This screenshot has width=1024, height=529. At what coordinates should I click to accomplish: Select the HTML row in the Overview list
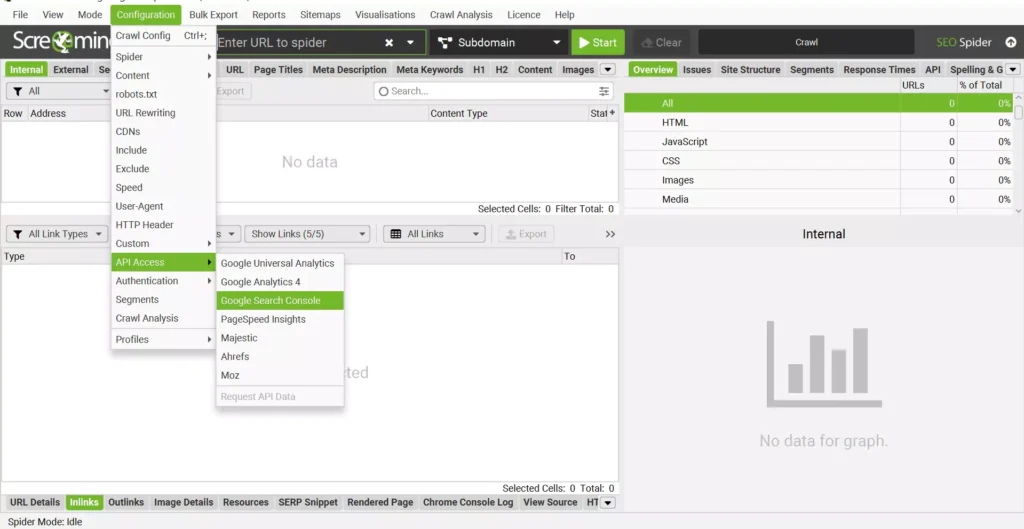point(818,122)
